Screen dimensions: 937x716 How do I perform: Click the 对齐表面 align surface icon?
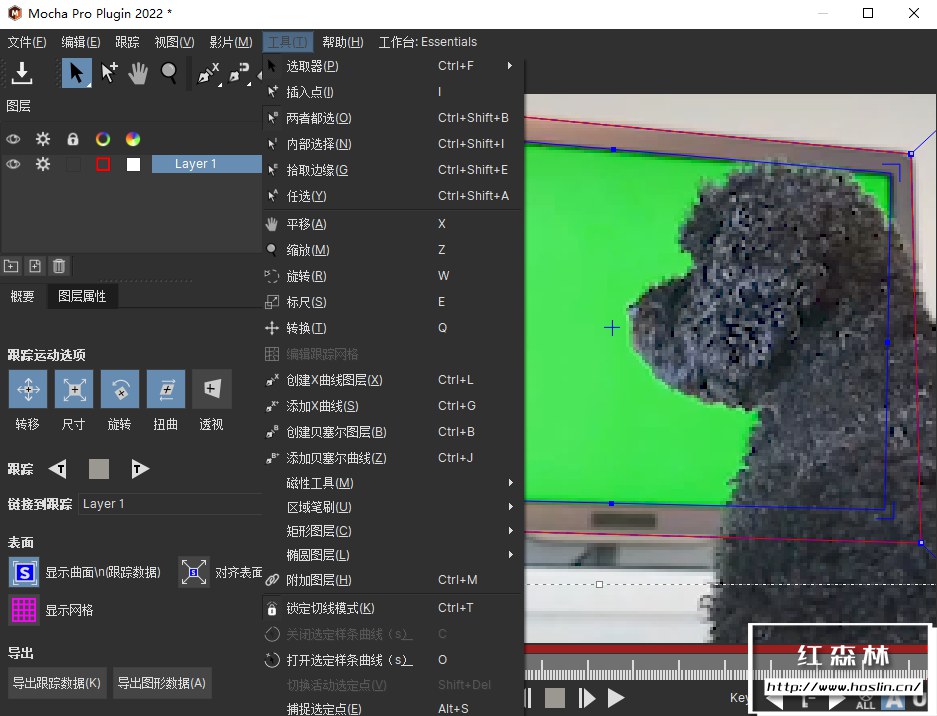tap(194, 572)
